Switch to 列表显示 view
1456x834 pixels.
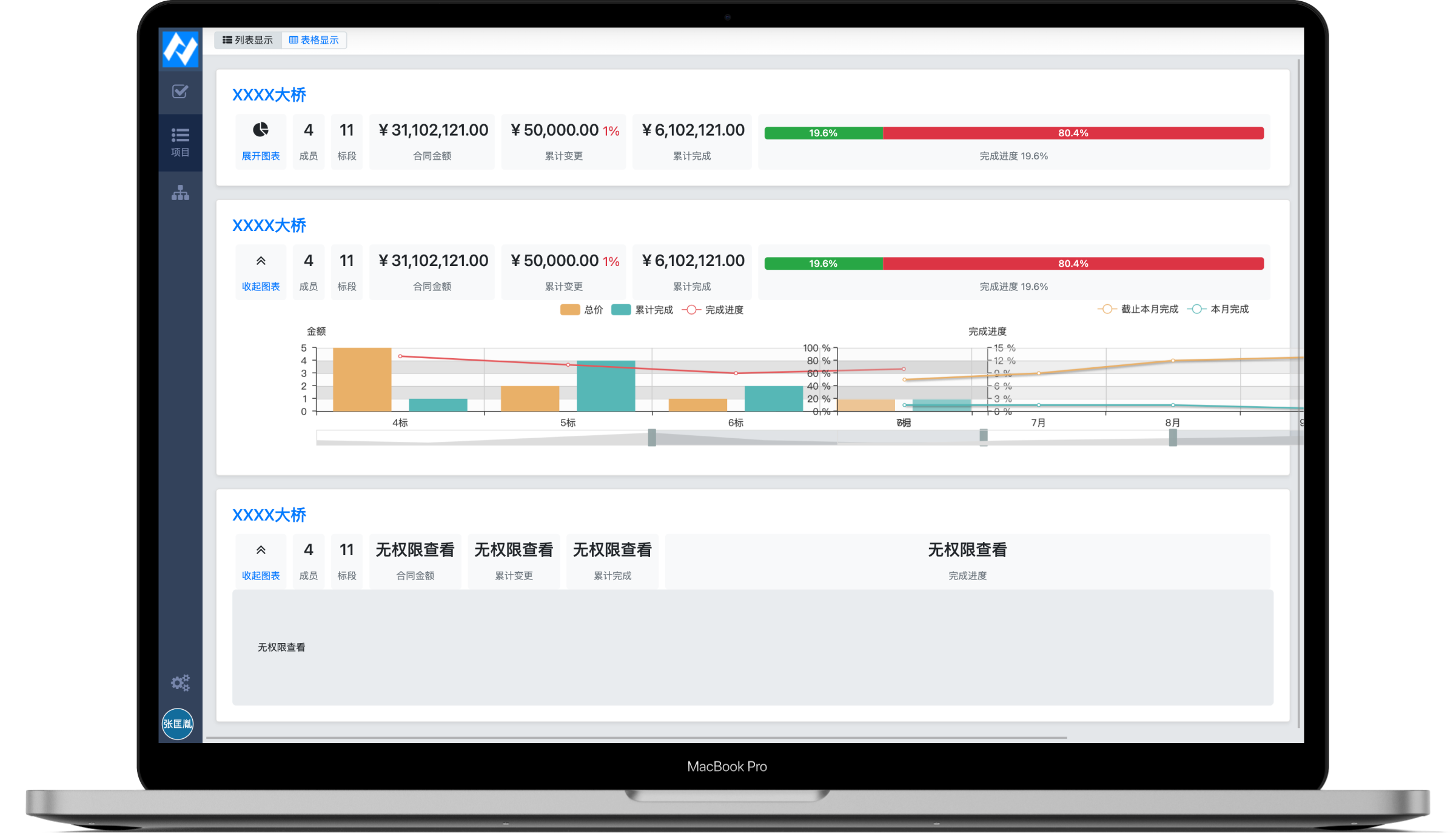(x=247, y=40)
